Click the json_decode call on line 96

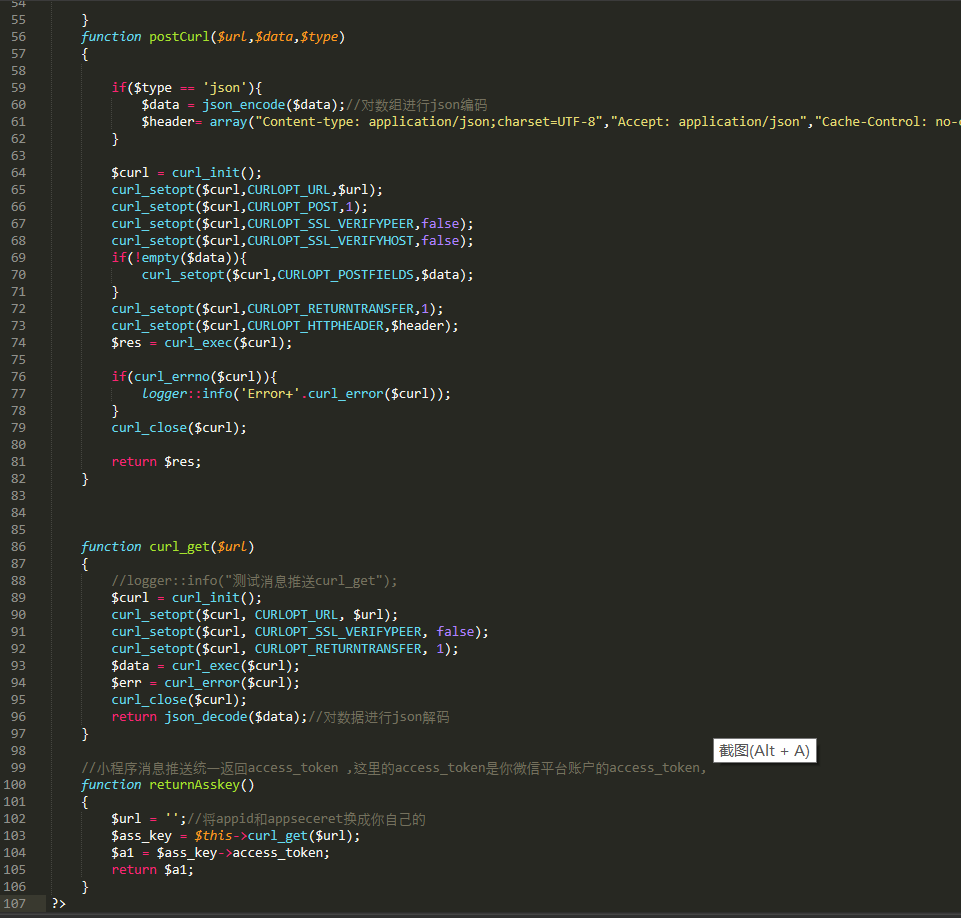click(205, 717)
